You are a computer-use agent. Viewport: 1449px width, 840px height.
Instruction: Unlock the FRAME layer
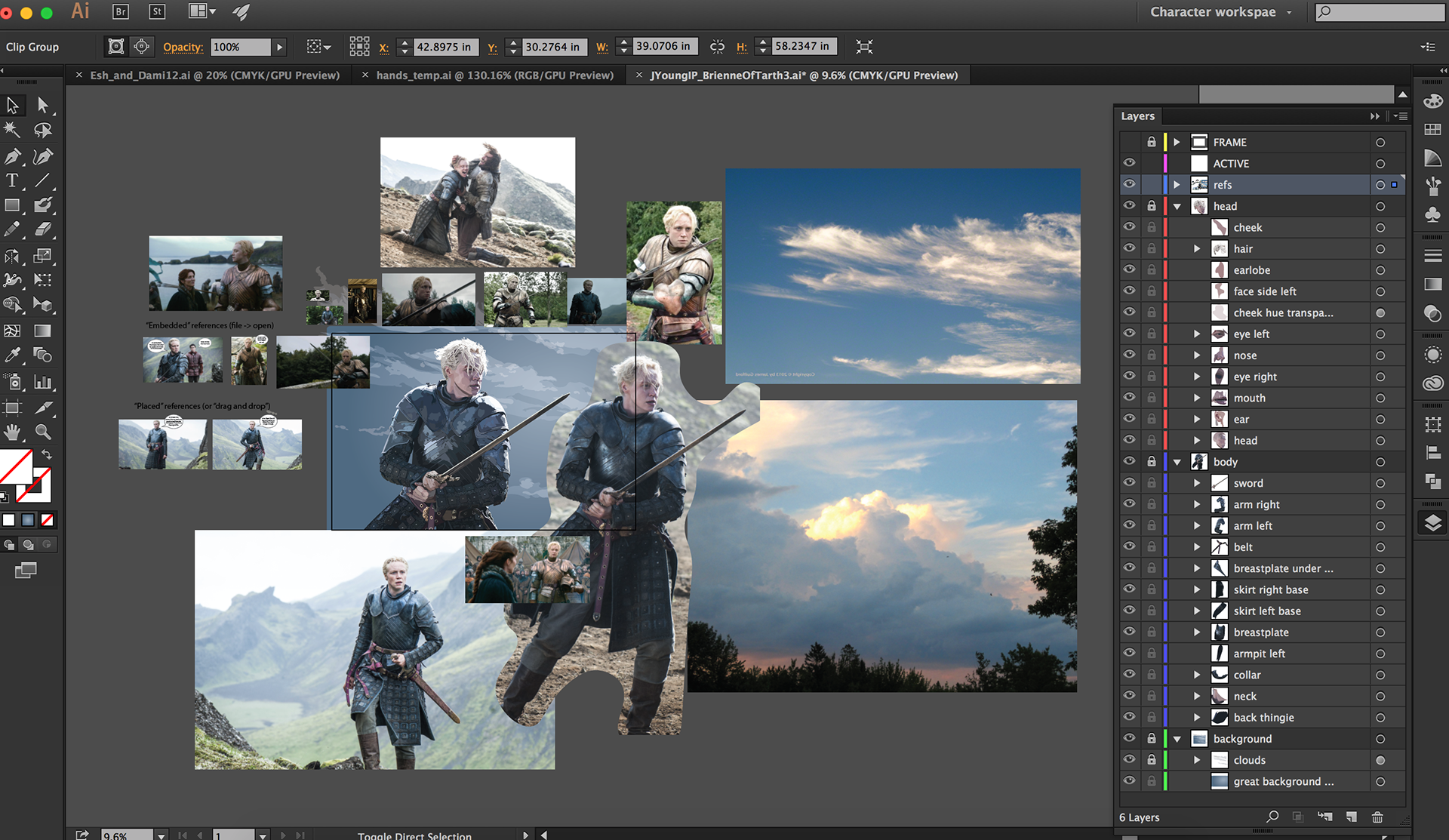point(1152,142)
